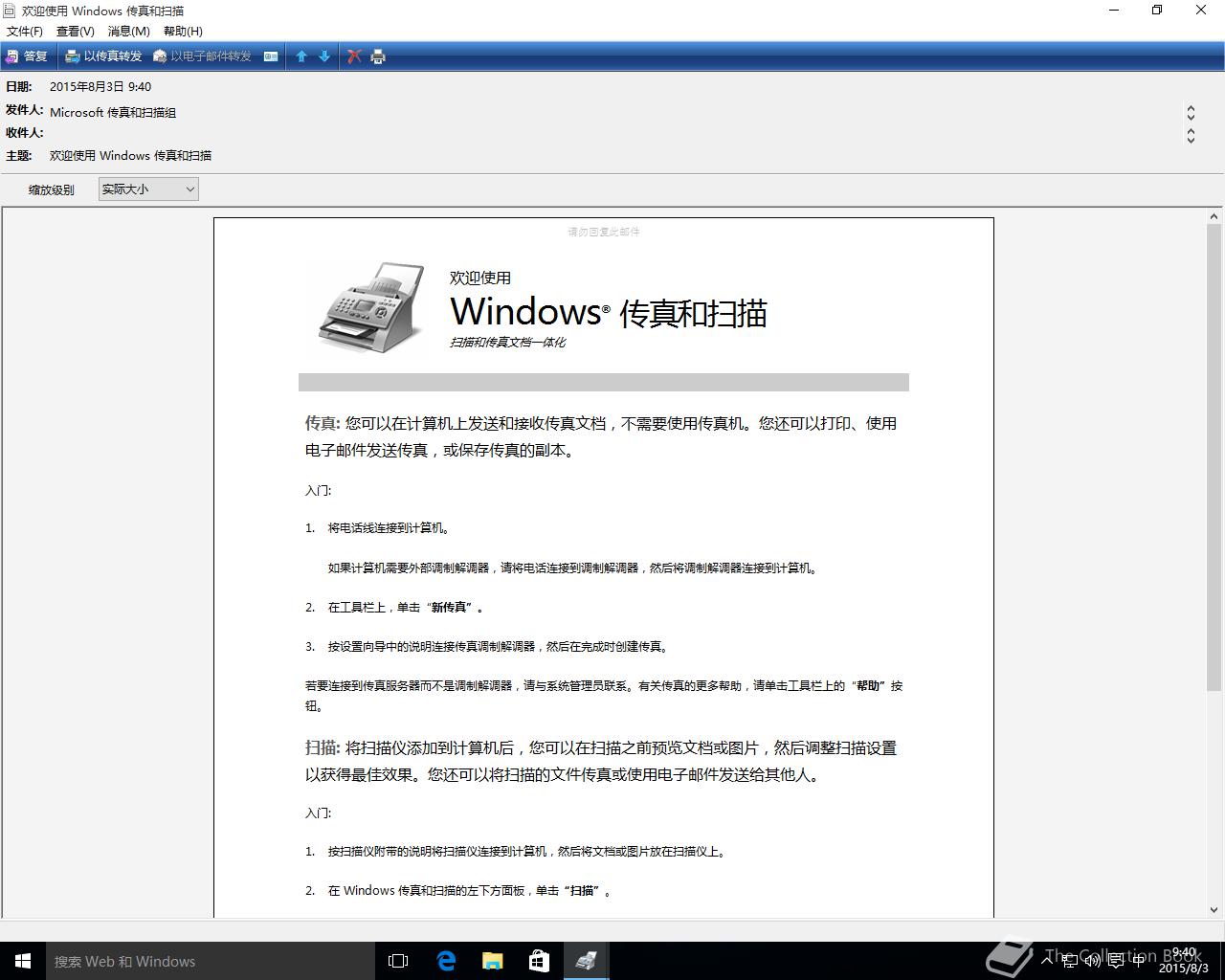Print the fax using printer icon
The width and height of the screenshot is (1225, 980).
click(x=378, y=56)
